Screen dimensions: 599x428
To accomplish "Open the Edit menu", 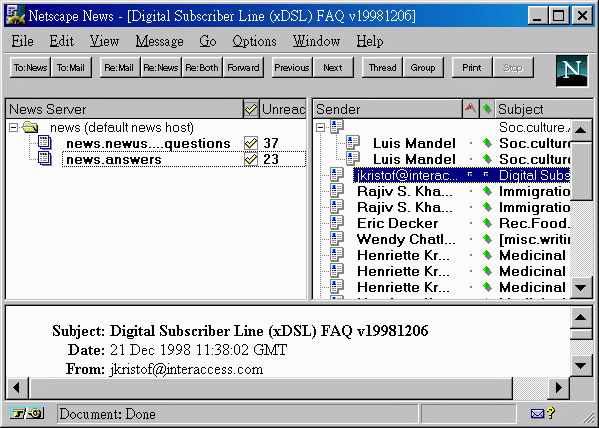I will (x=62, y=41).
